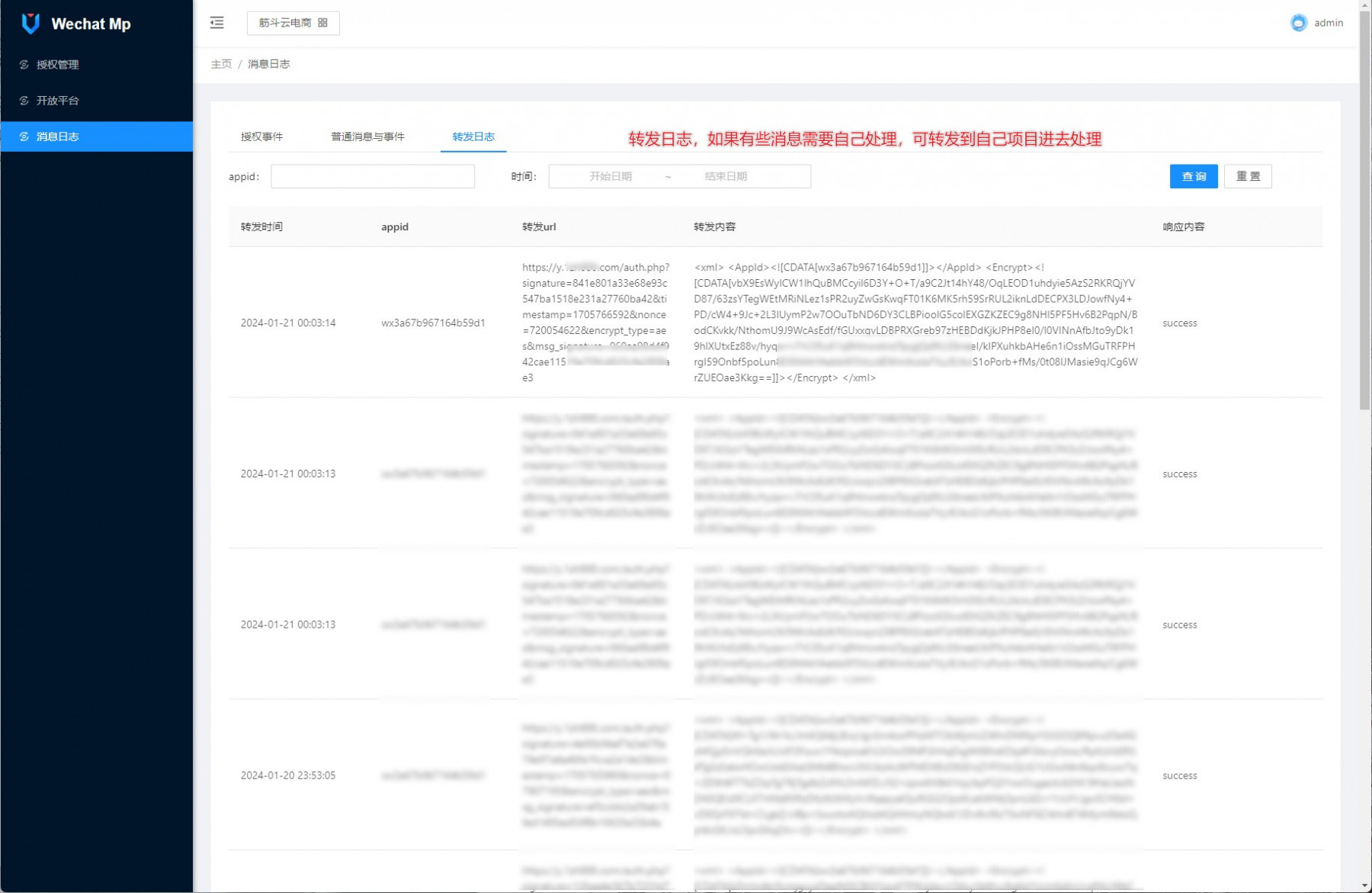Click the Wechat Mp logo icon
The width and height of the screenshot is (1372, 893).
tap(30, 24)
